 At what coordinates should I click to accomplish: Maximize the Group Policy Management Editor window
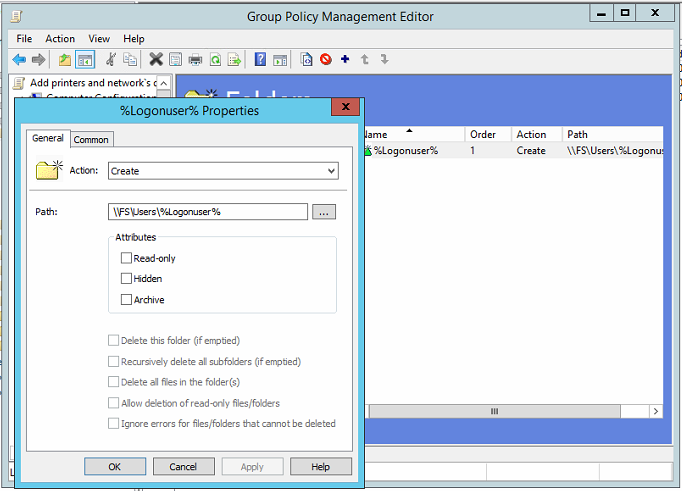tap(625, 13)
